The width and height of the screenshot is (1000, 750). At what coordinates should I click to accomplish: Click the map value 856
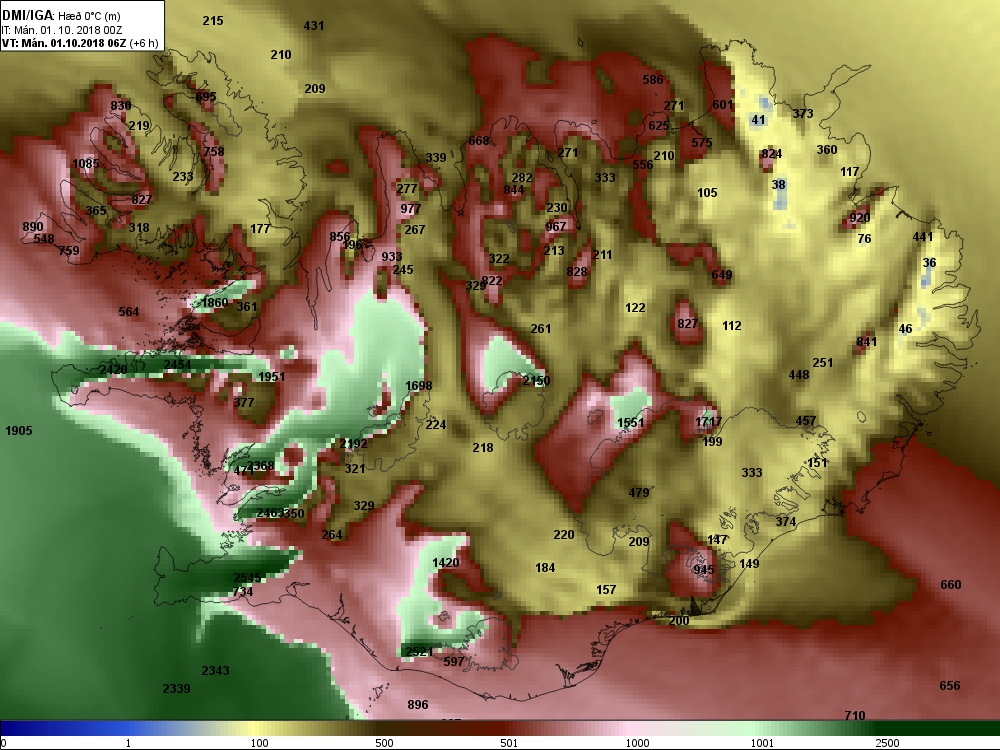tap(340, 237)
